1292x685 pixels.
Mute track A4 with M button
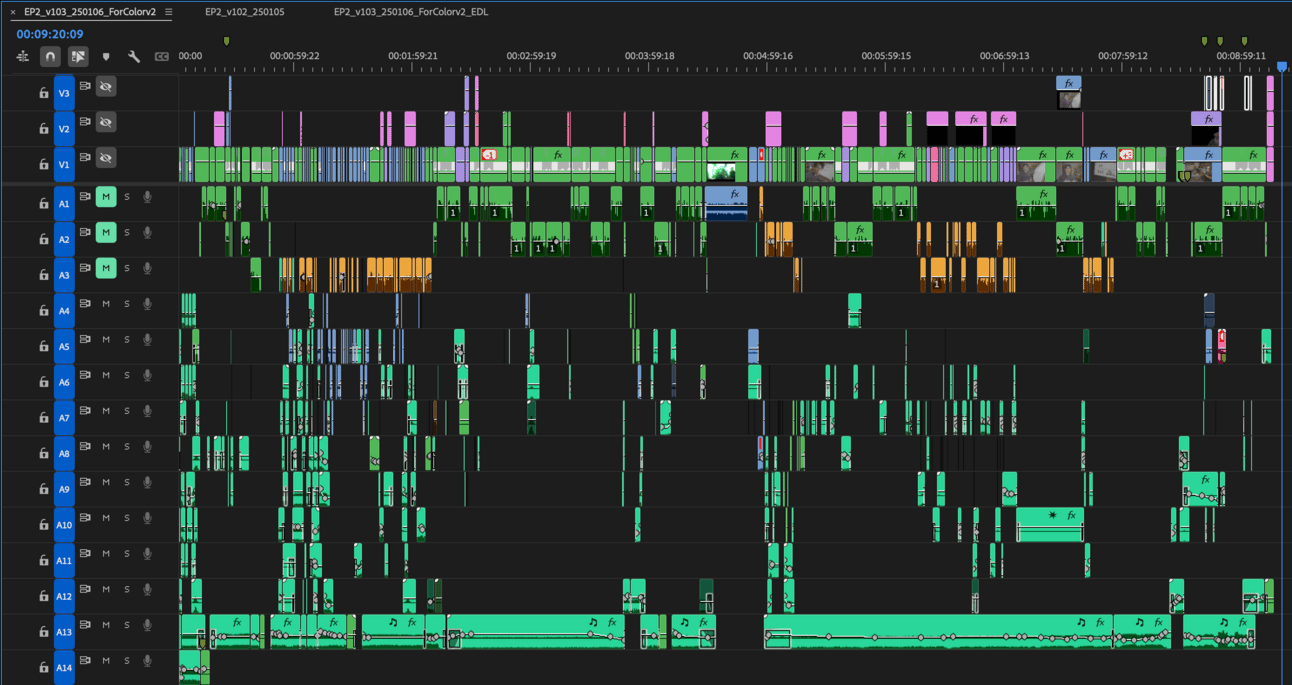(105, 304)
